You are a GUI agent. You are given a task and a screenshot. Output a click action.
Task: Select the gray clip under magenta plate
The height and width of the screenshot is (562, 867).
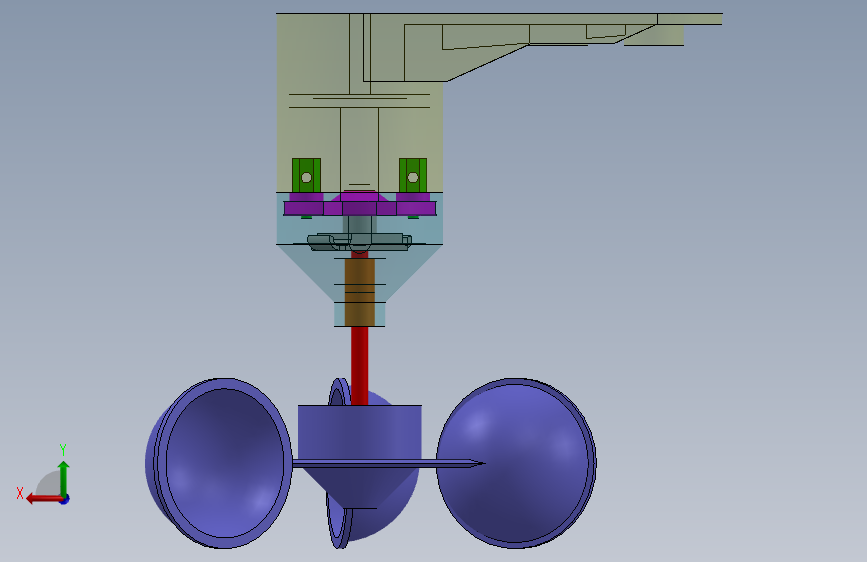point(359,242)
